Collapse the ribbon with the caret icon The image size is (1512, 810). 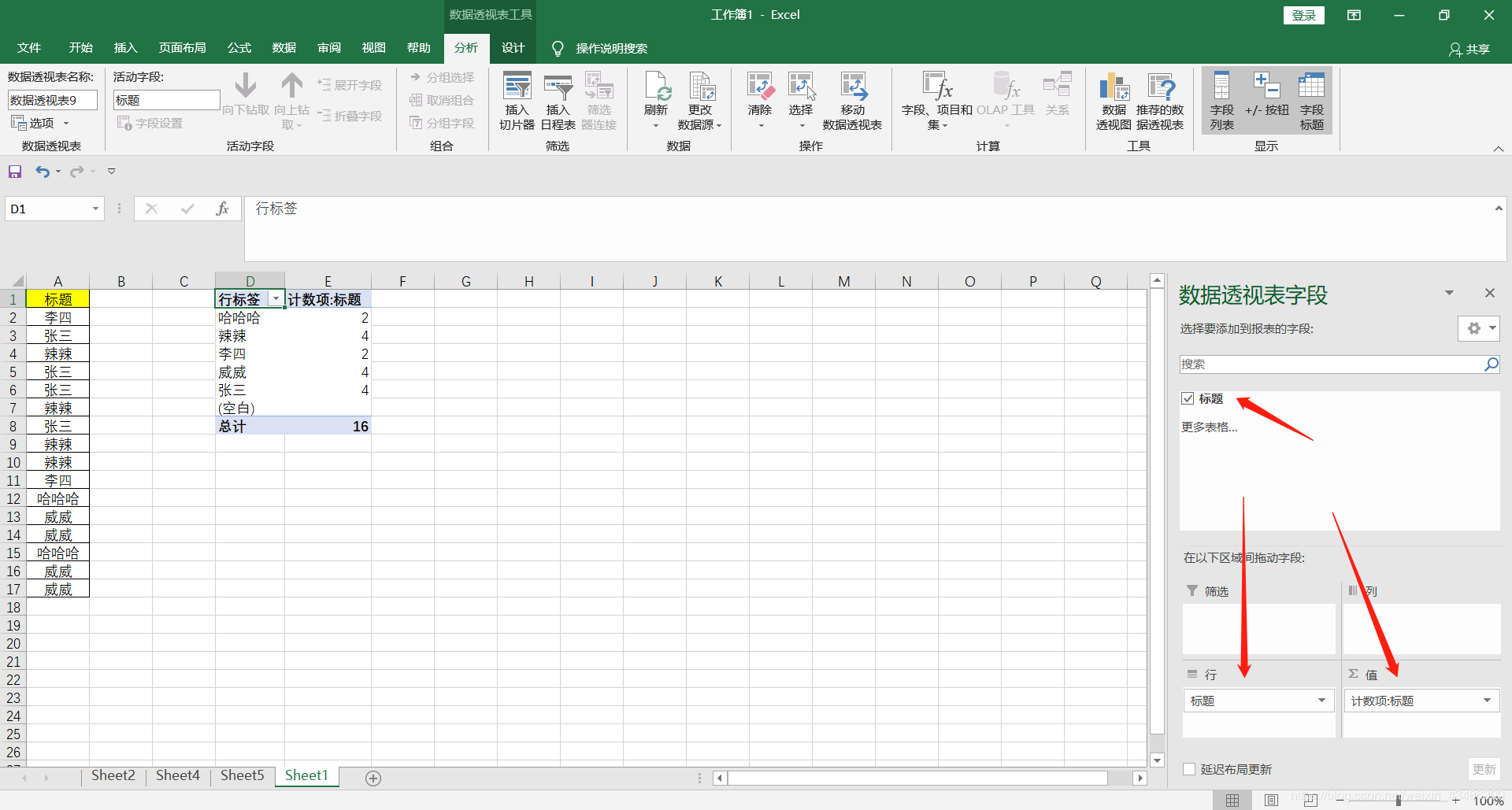[x=1498, y=148]
